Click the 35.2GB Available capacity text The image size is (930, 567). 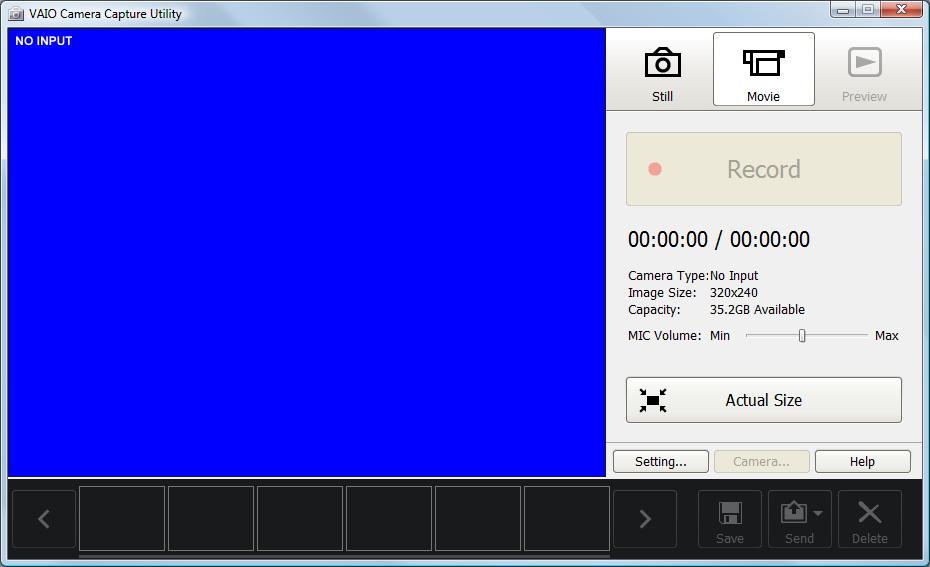[757, 310]
